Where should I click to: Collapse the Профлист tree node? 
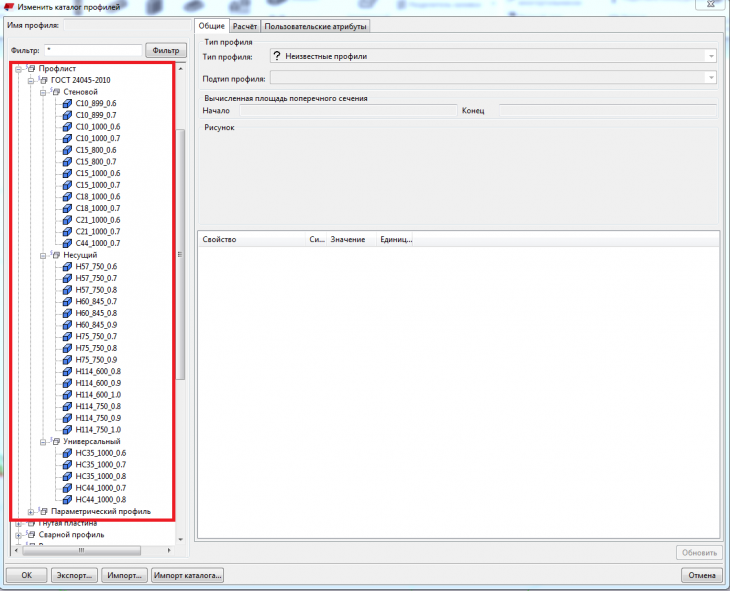click(x=18, y=69)
